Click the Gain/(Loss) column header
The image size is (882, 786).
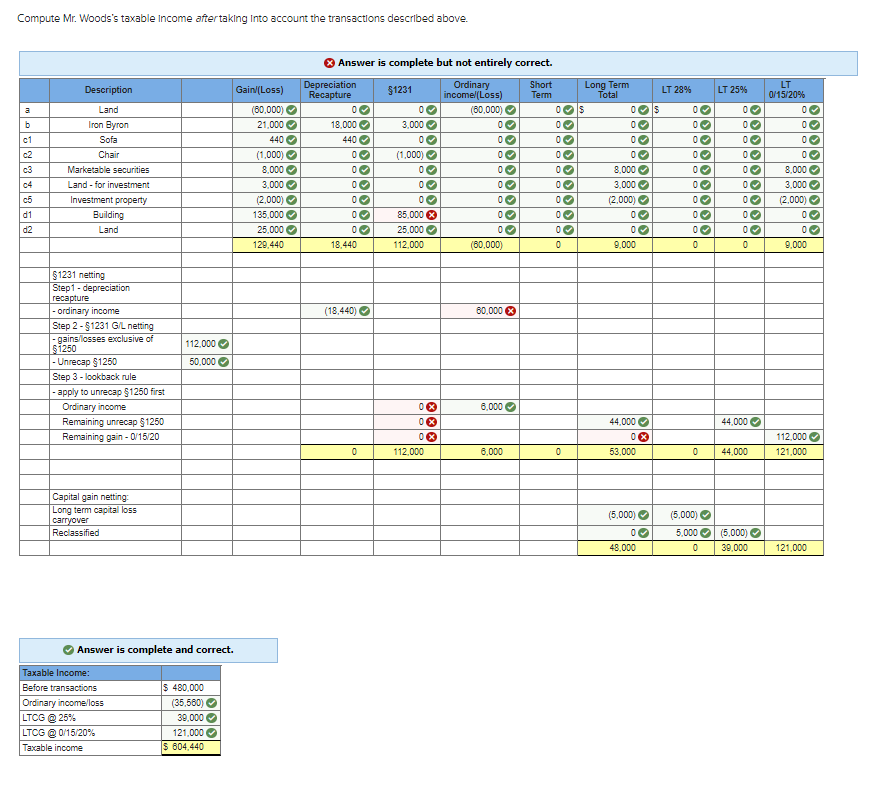267,90
